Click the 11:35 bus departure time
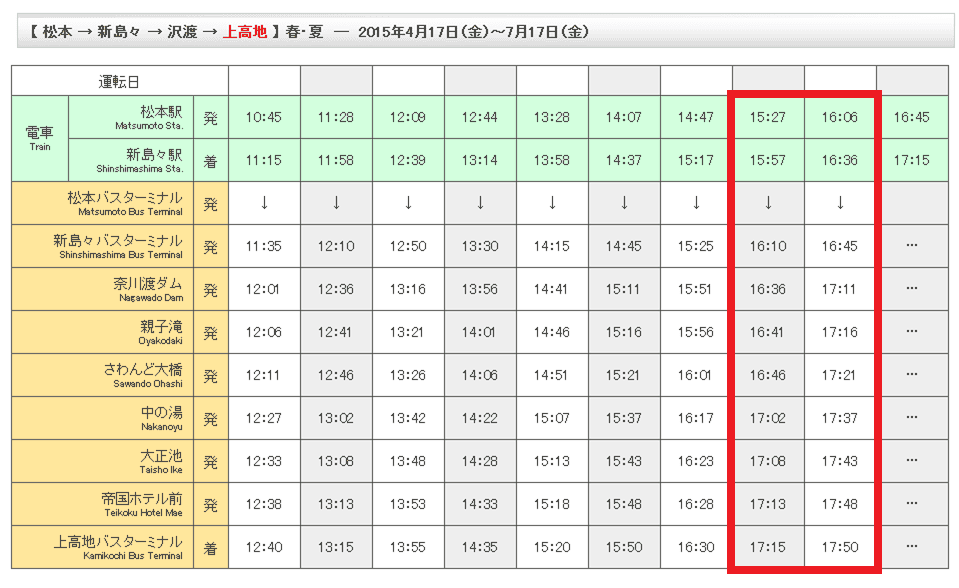Screen dimensions: 959x588 pyautogui.click(x=264, y=246)
